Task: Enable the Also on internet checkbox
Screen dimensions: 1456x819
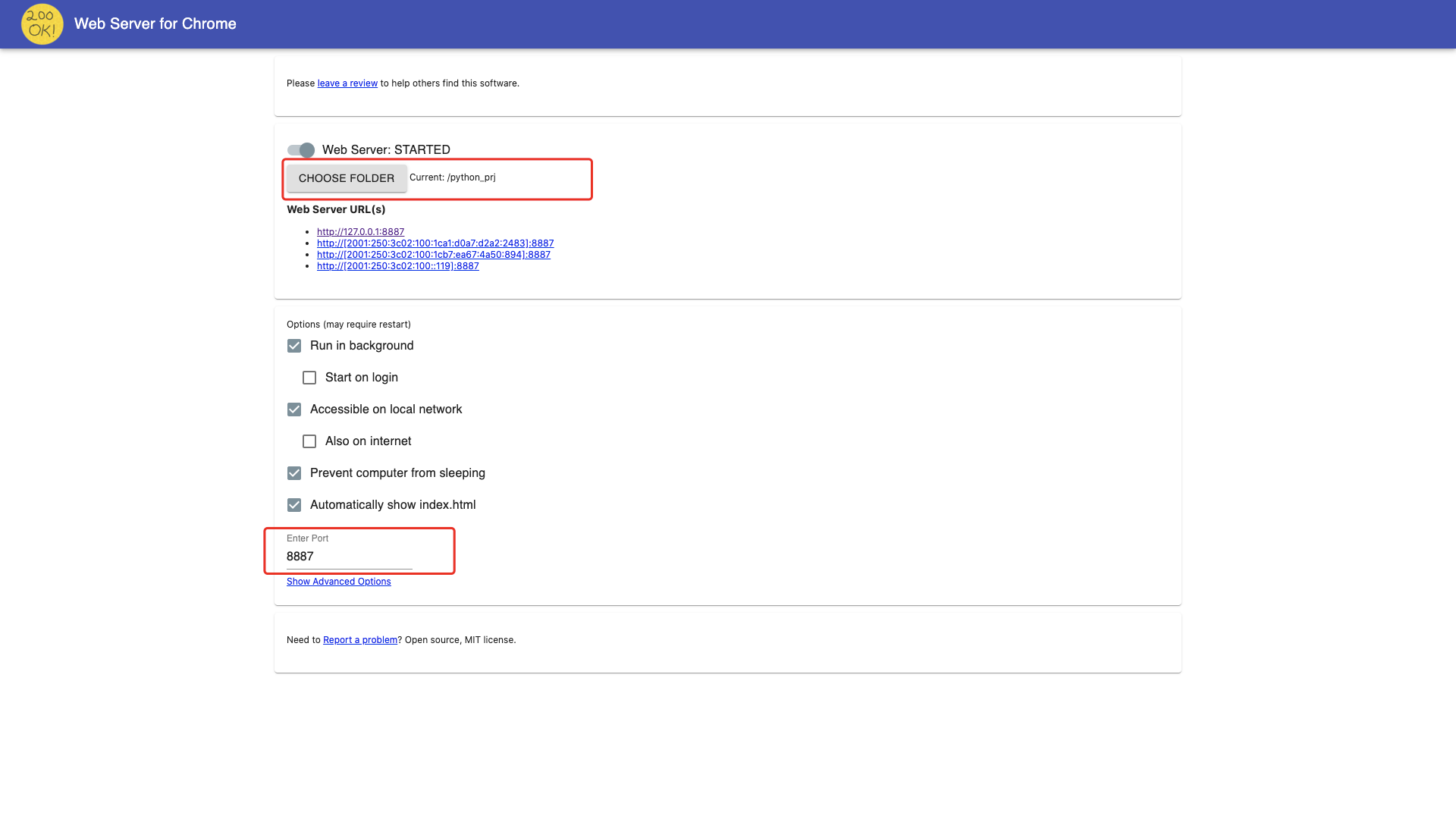Action: click(x=309, y=441)
